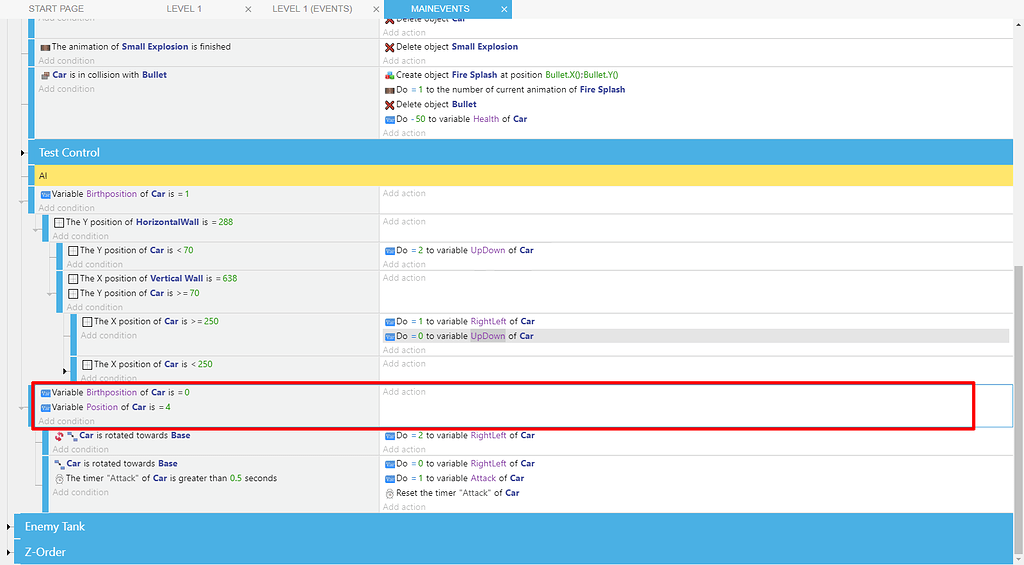Viewport: 1024px width, 565px height.
Task: Click the position icon of Car Y < 70
Action: (73, 251)
